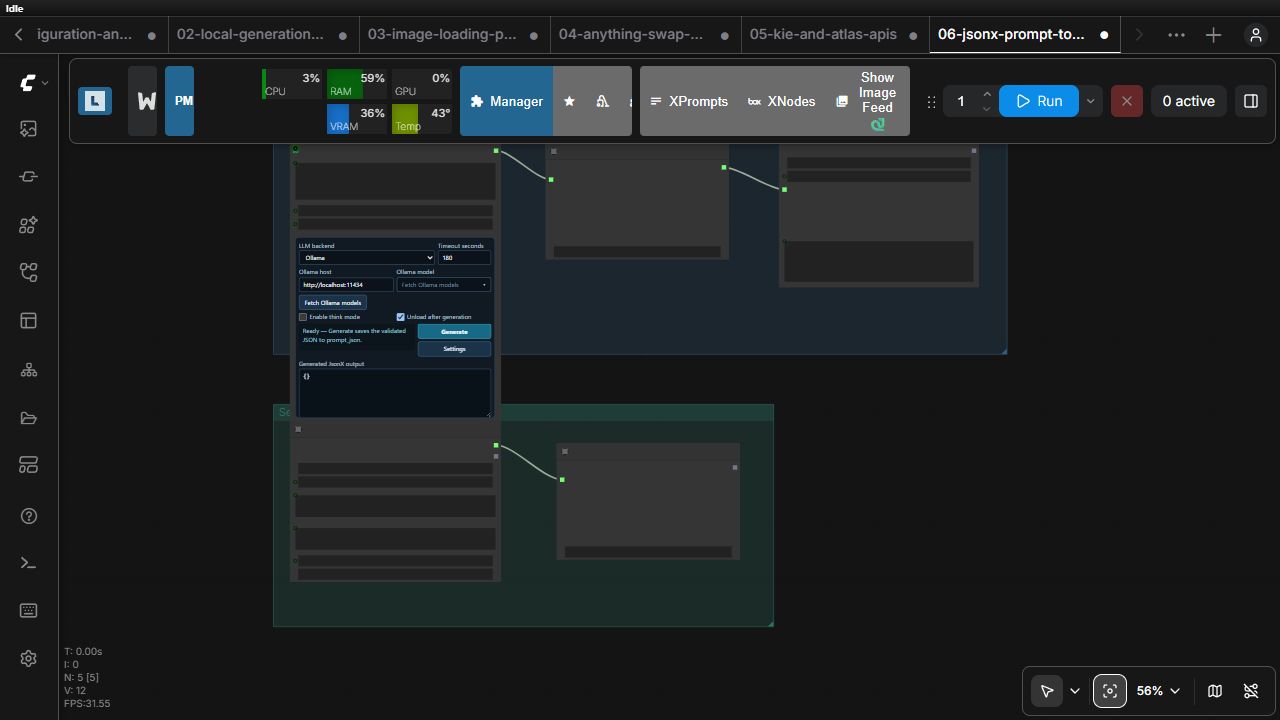
Task: Click the PM toolbar button
Action: coord(179,101)
